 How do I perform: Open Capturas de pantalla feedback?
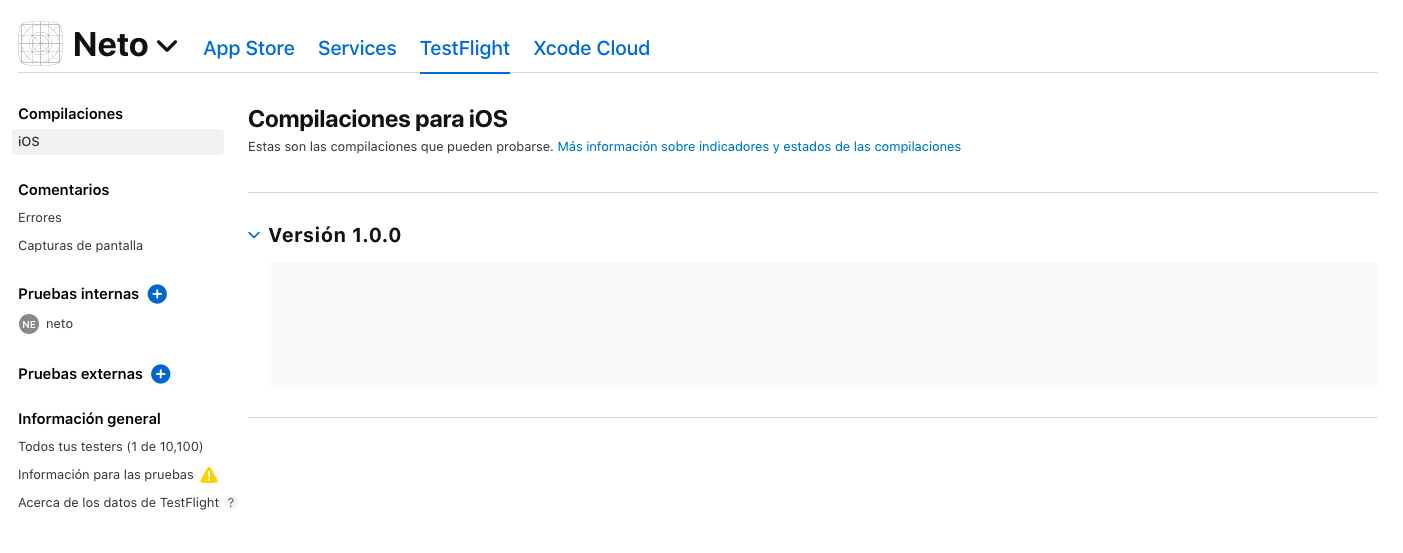point(80,246)
